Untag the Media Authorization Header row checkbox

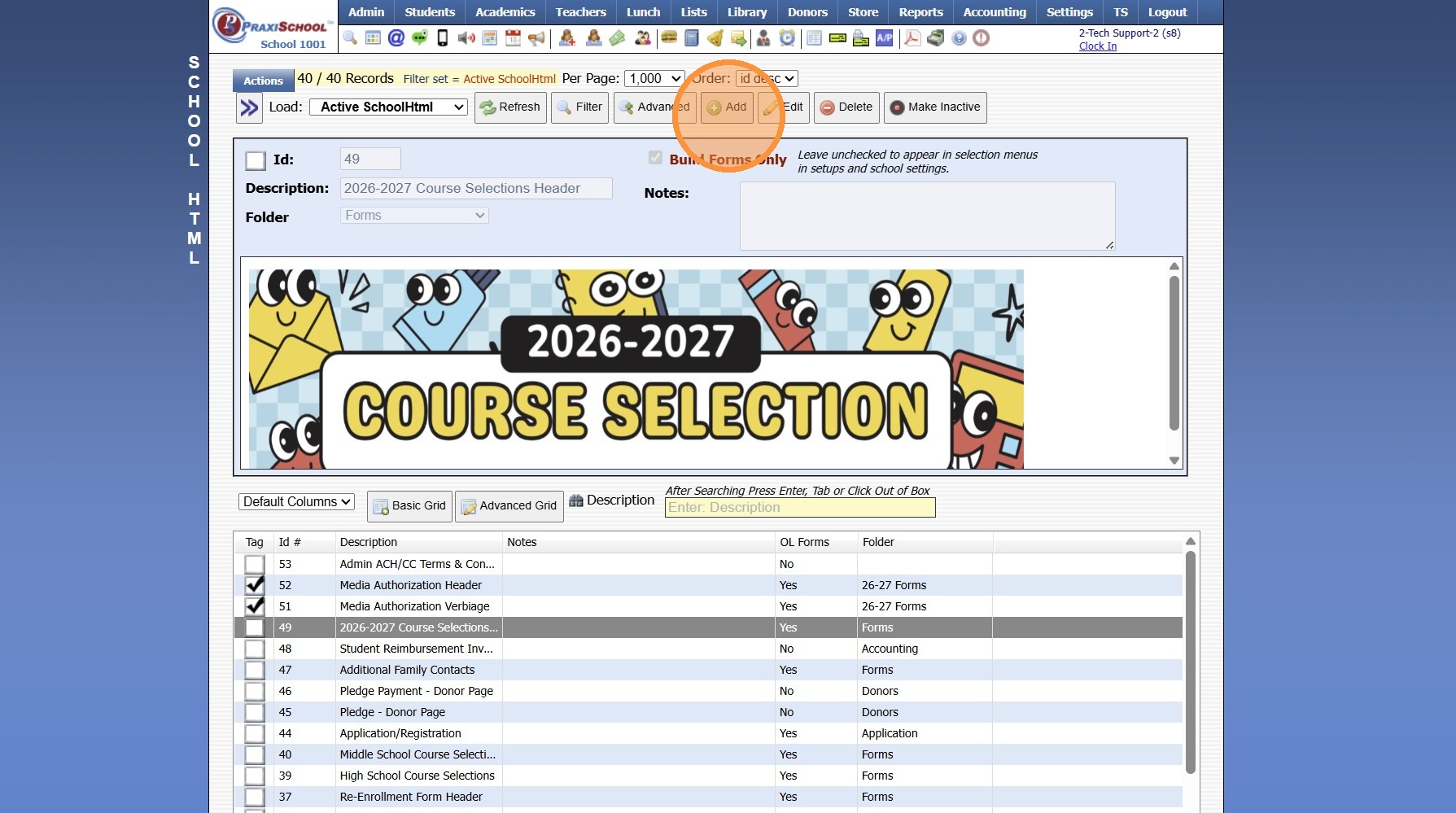pos(255,585)
